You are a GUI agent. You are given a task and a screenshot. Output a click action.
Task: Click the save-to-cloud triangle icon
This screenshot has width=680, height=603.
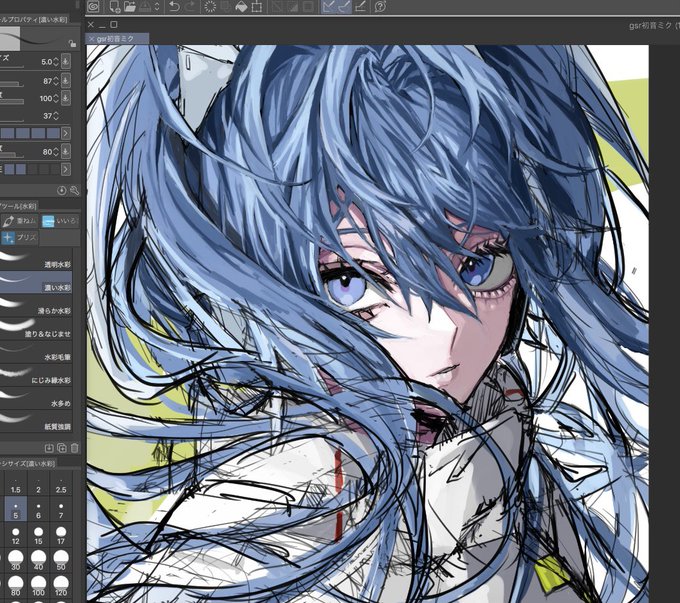[x=145, y=7]
